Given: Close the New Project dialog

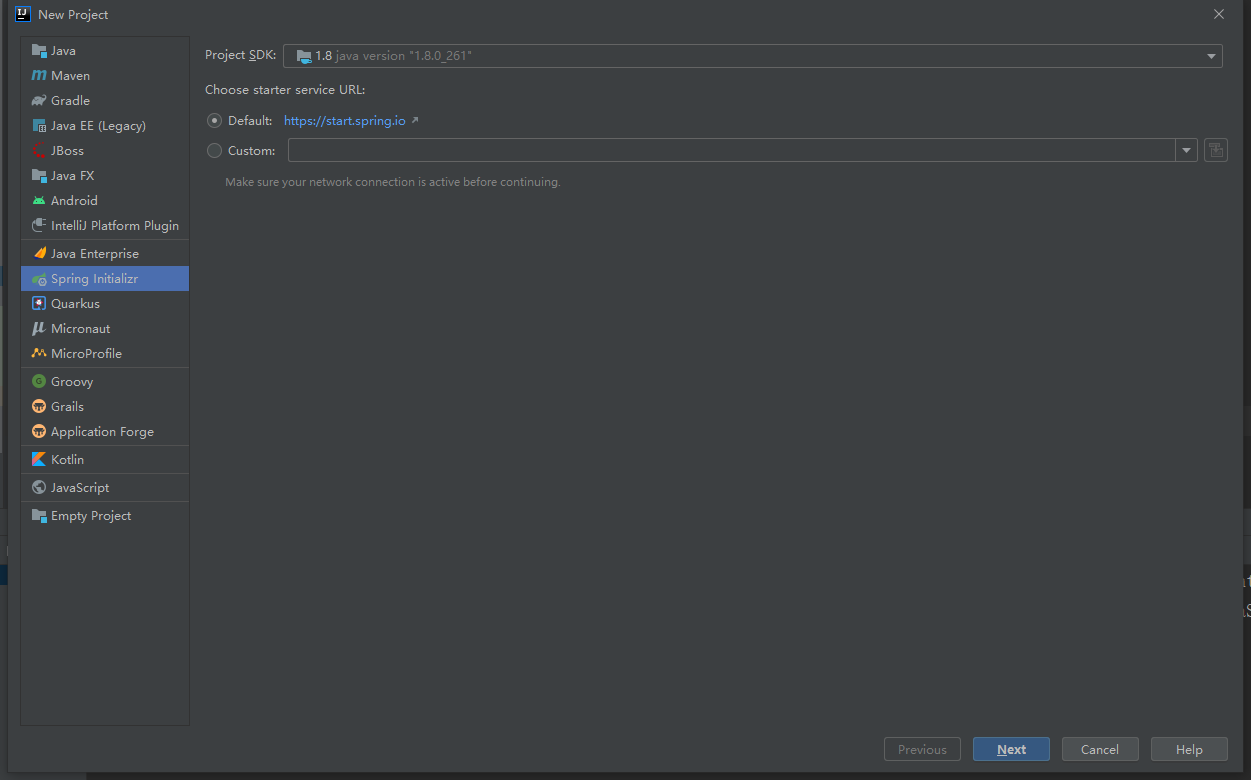Looking at the screenshot, I should click(x=1218, y=14).
